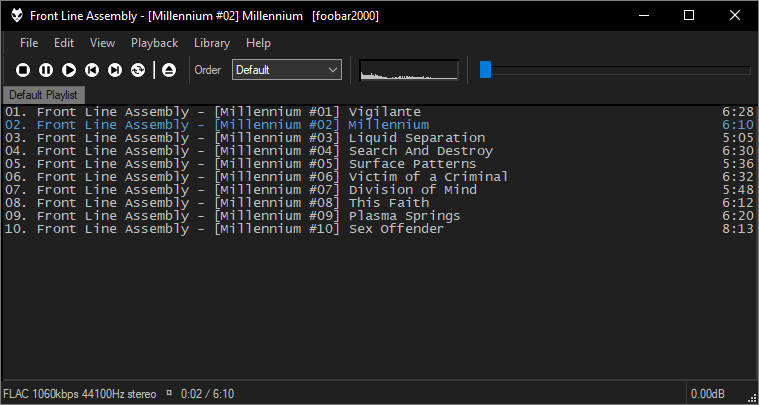Click the seek bar slider handle
Image resolution: width=759 pixels, height=405 pixels.
pos(485,69)
